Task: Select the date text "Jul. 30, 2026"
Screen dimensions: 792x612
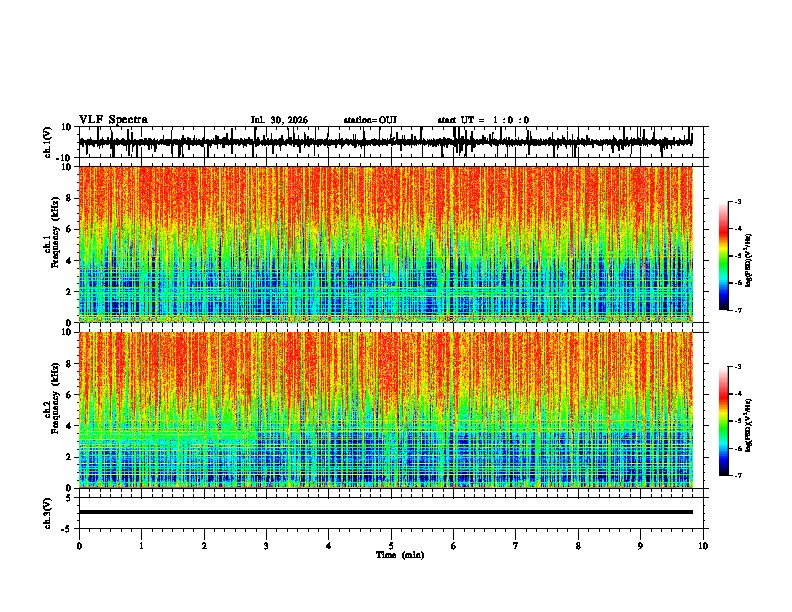Action: (279, 120)
